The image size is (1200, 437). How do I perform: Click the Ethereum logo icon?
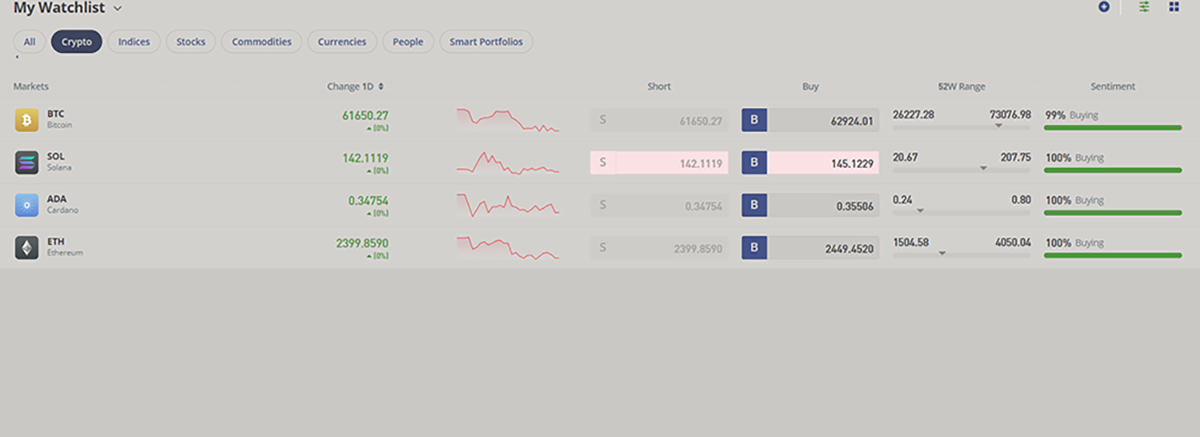tap(26, 248)
